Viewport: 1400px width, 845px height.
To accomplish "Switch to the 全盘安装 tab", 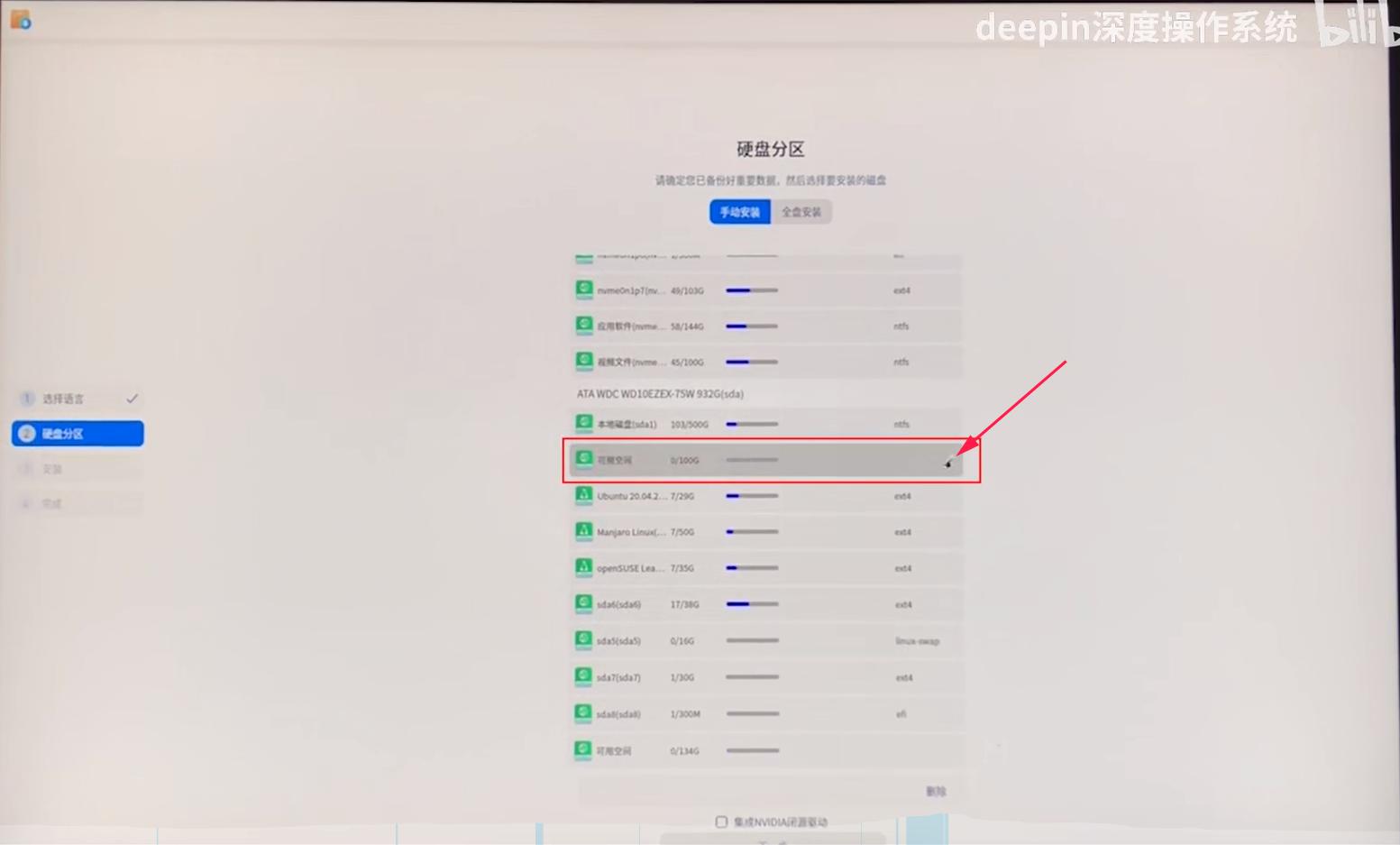I will pos(801,212).
